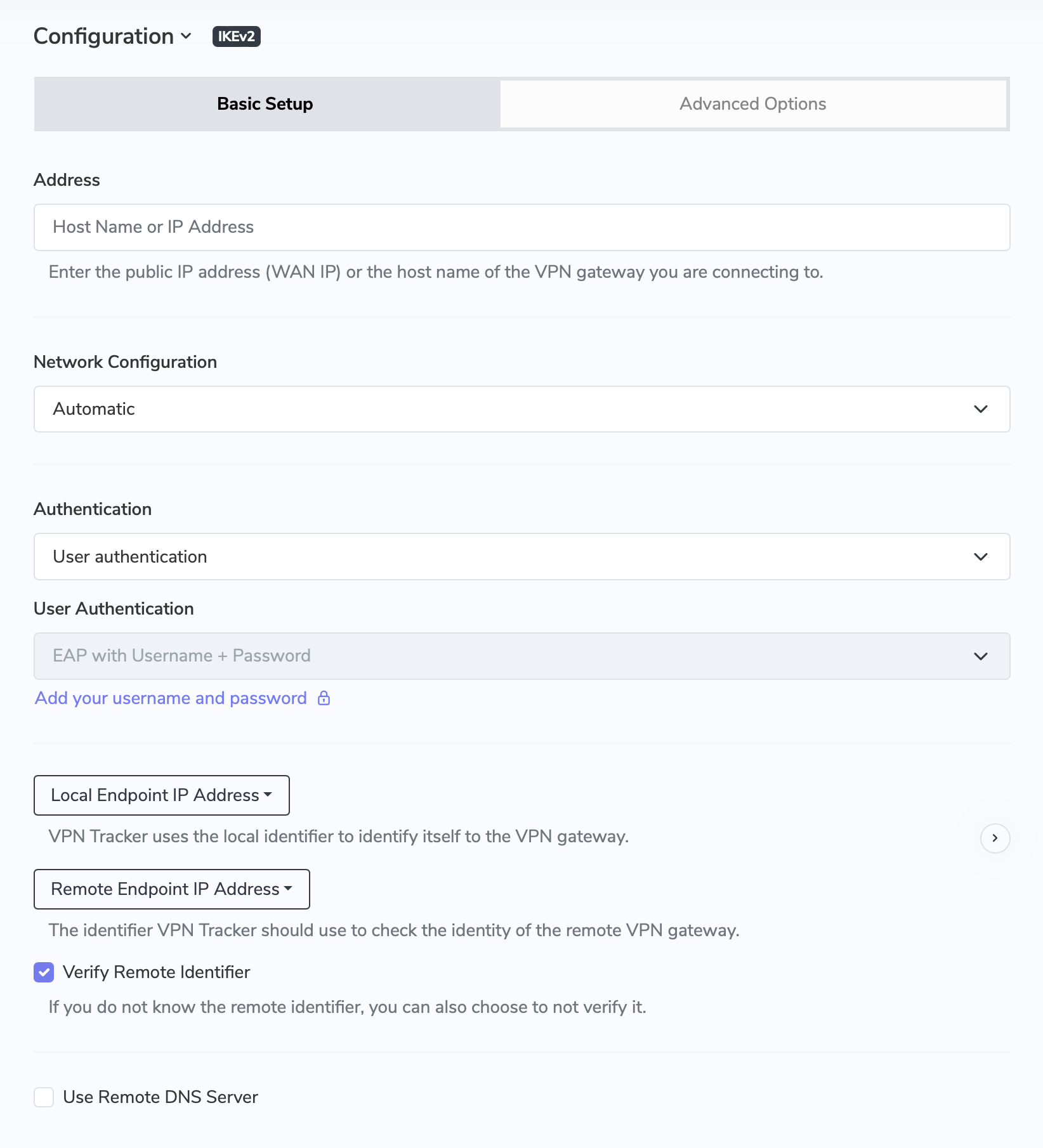Click the Host Name or IP Address field

[x=521, y=227]
